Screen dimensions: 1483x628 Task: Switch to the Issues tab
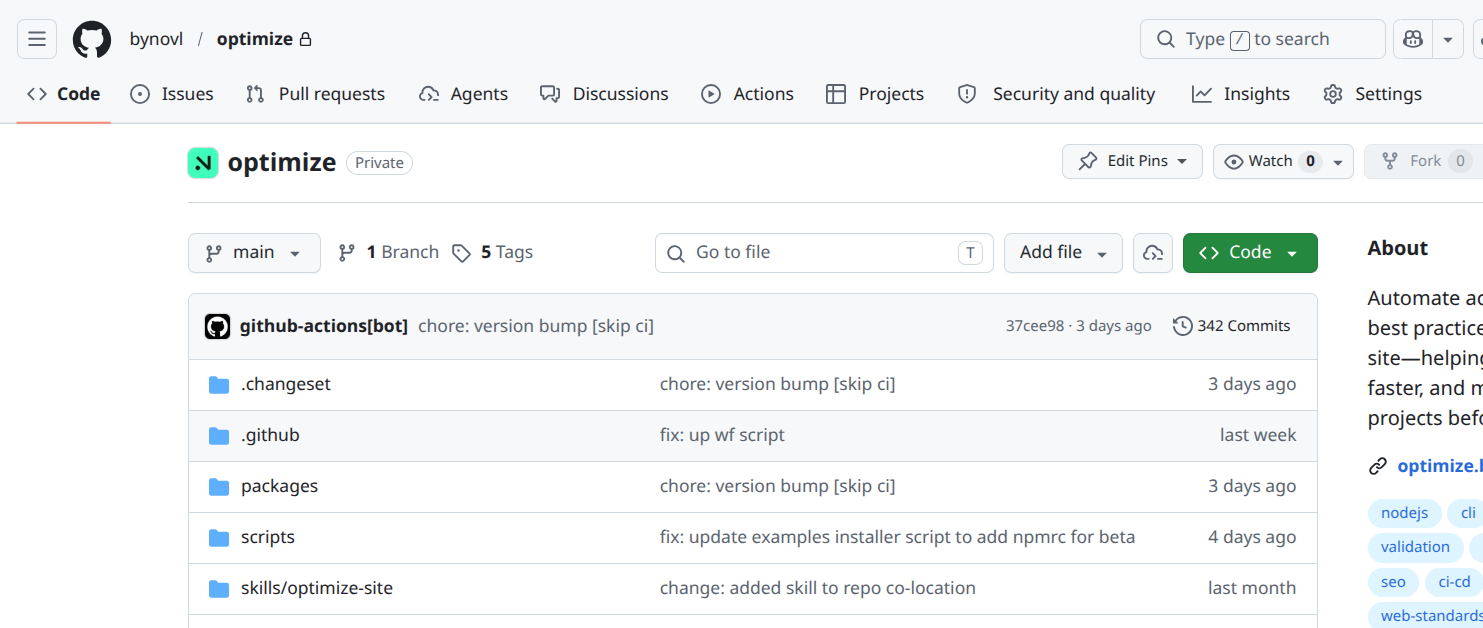(x=172, y=94)
